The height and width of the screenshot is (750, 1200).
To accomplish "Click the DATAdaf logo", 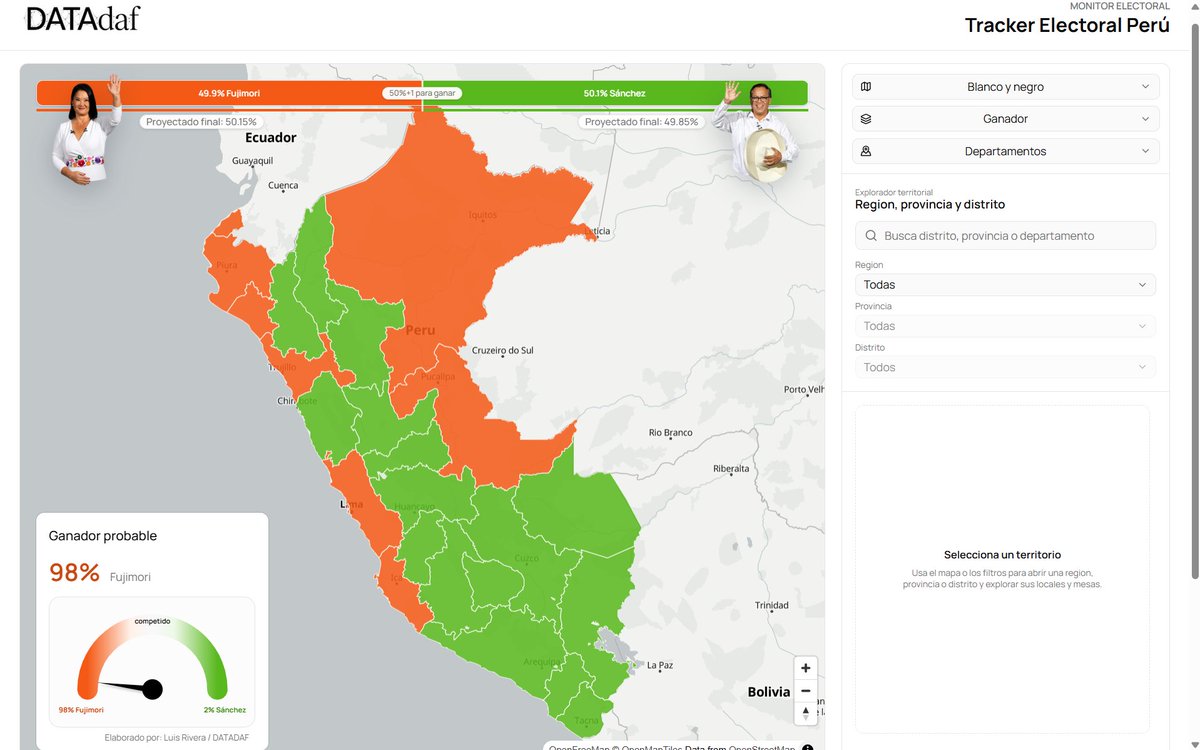I will pyautogui.click(x=83, y=18).
